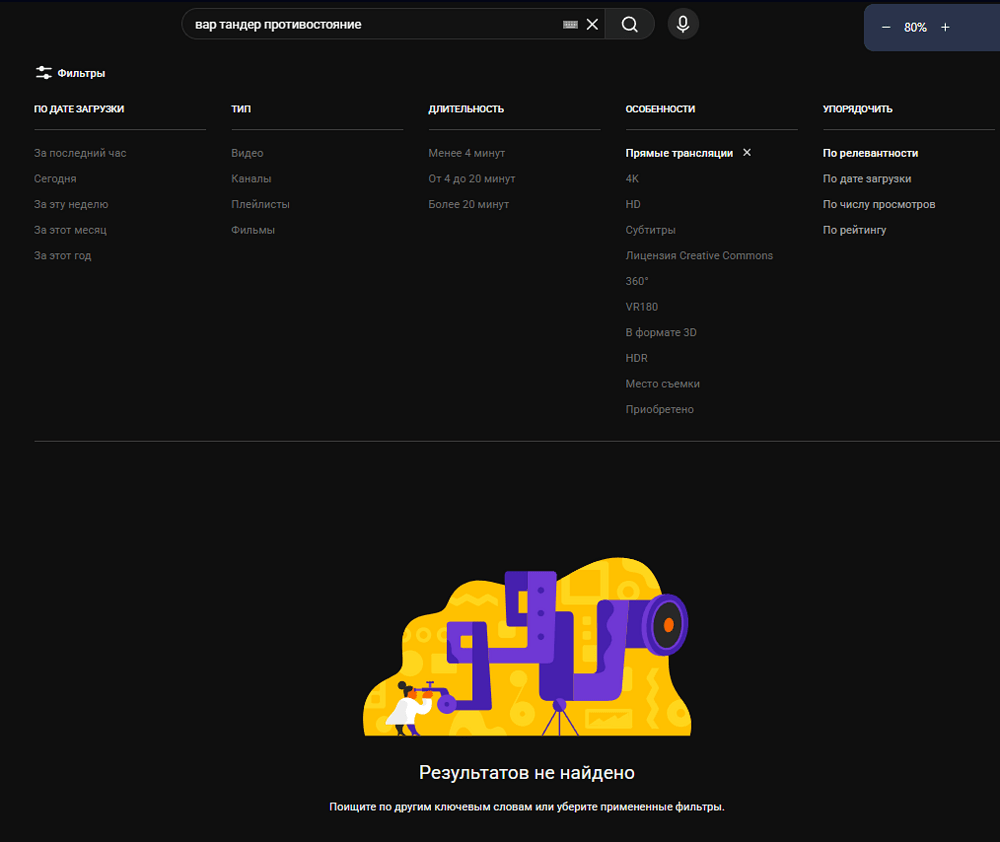Sort results По дате загрузки
The image size is (1000, 842).
(x=866, y=179)
